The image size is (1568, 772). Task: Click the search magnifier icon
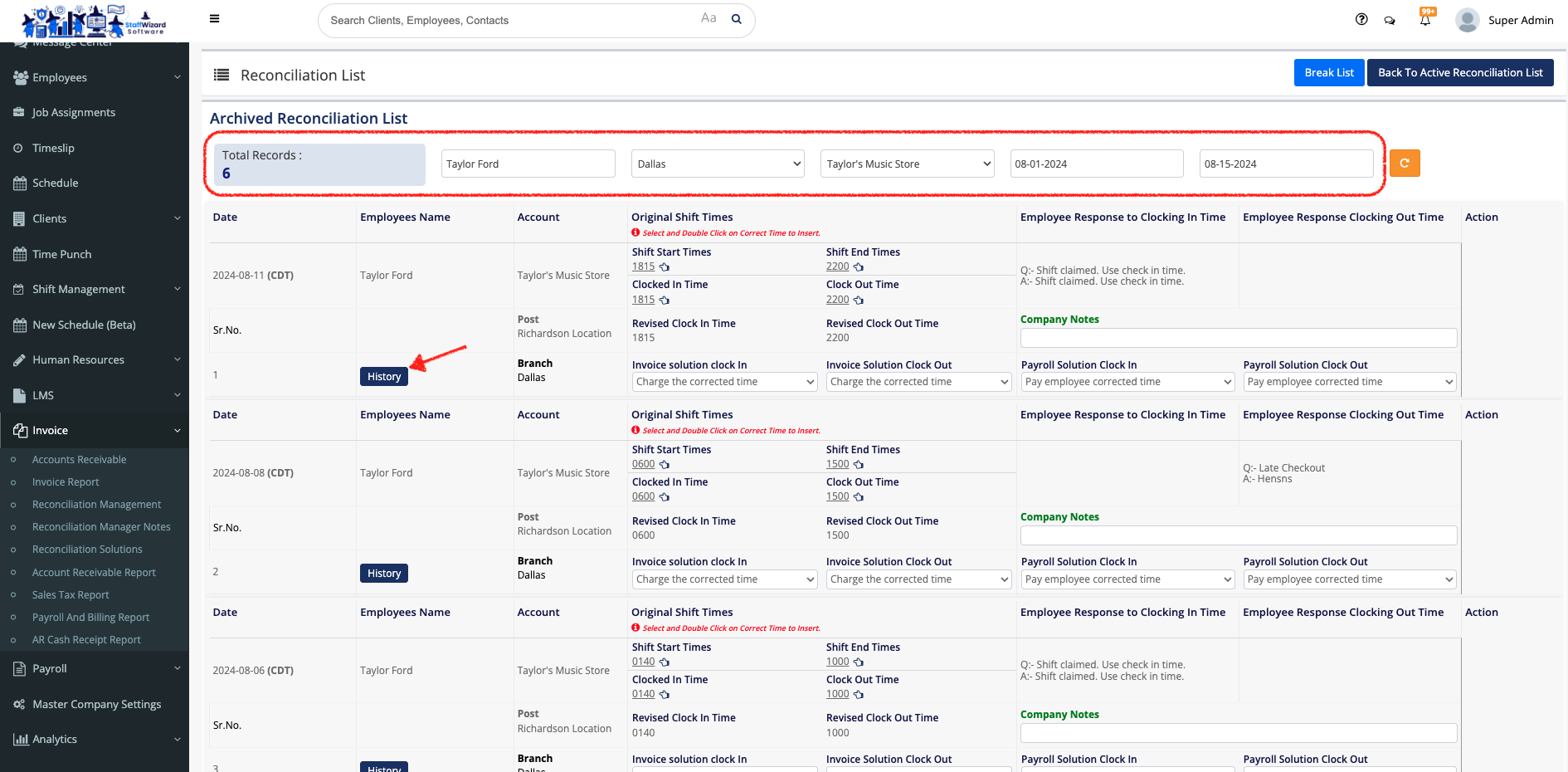coord(736,20)
